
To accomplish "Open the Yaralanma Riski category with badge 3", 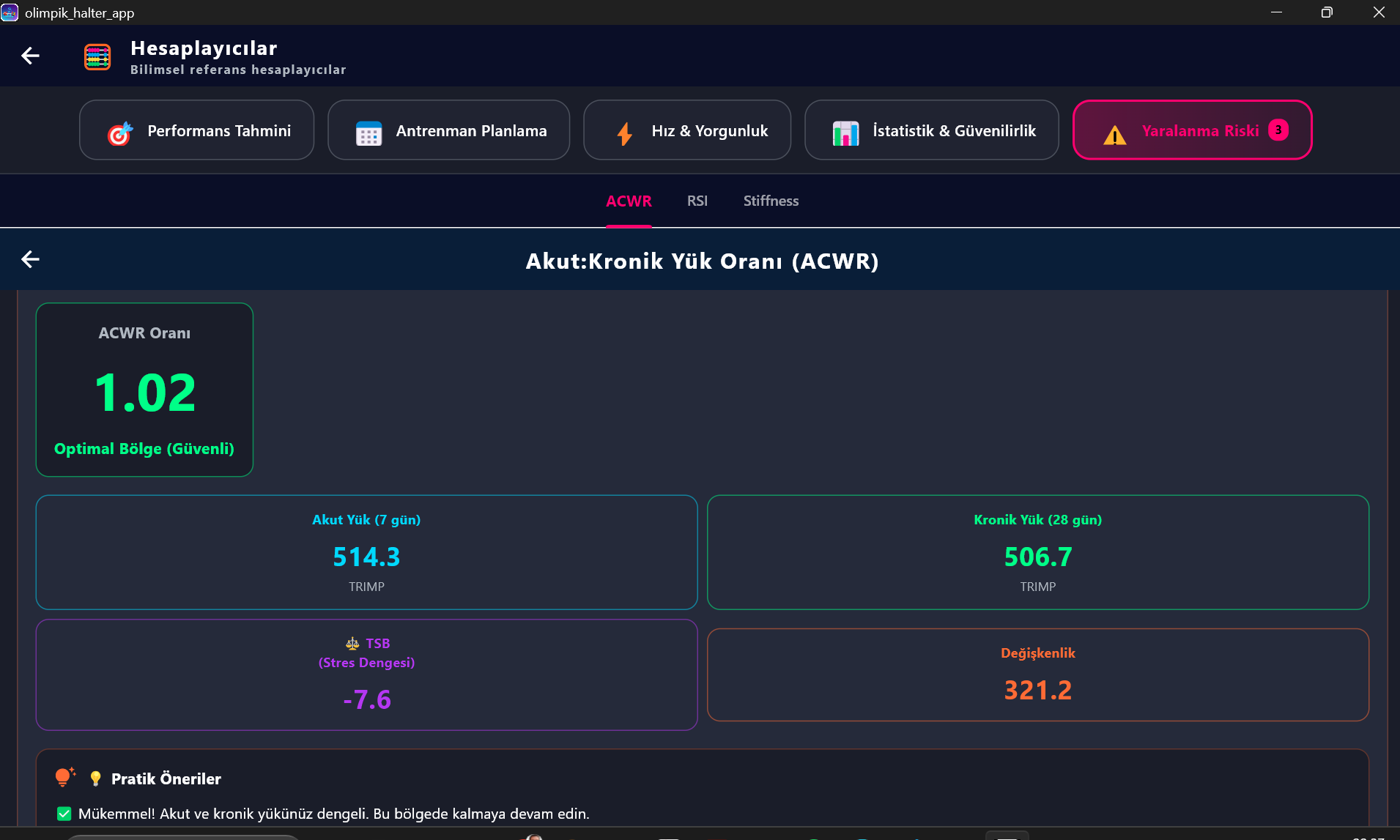I will tap(1191, 130).
